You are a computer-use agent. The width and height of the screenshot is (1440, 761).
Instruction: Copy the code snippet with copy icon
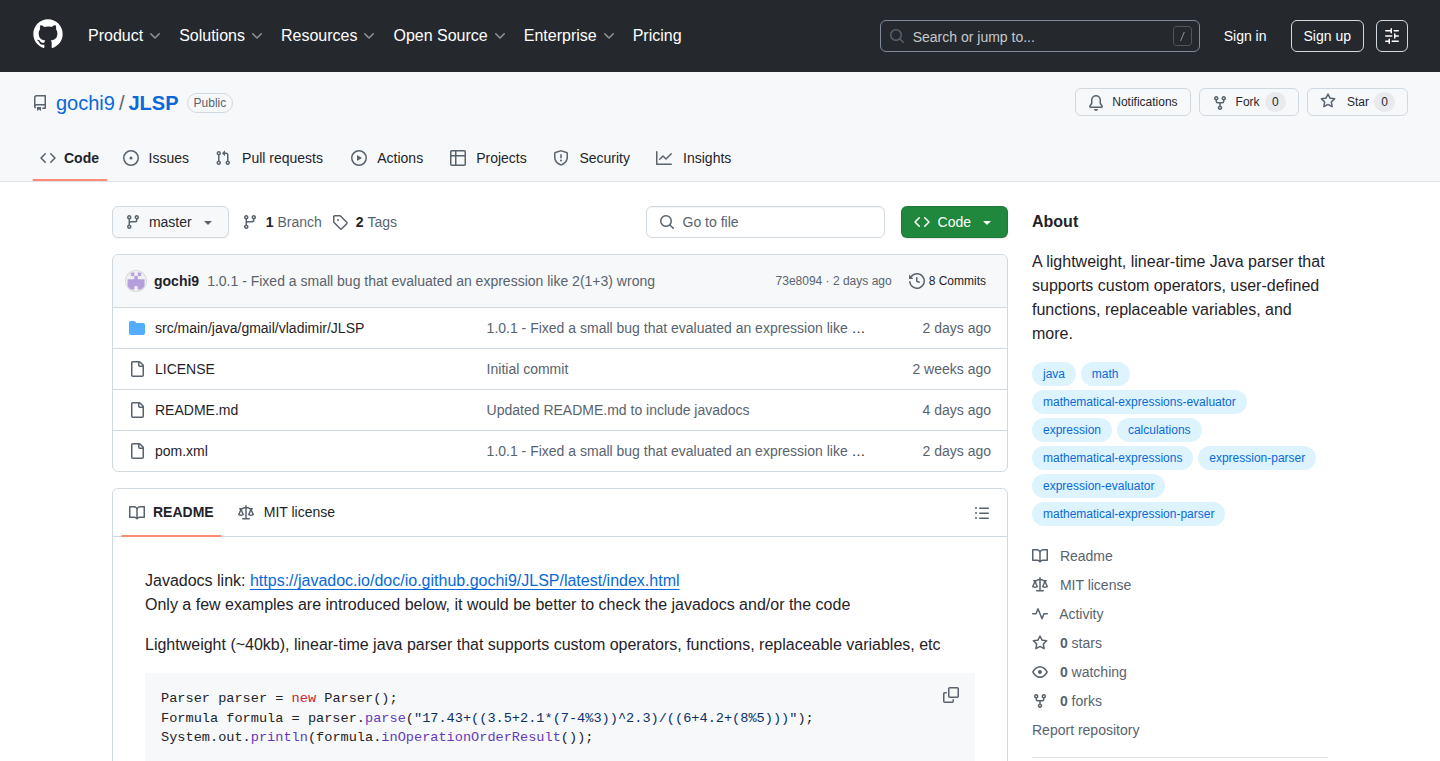951,695
